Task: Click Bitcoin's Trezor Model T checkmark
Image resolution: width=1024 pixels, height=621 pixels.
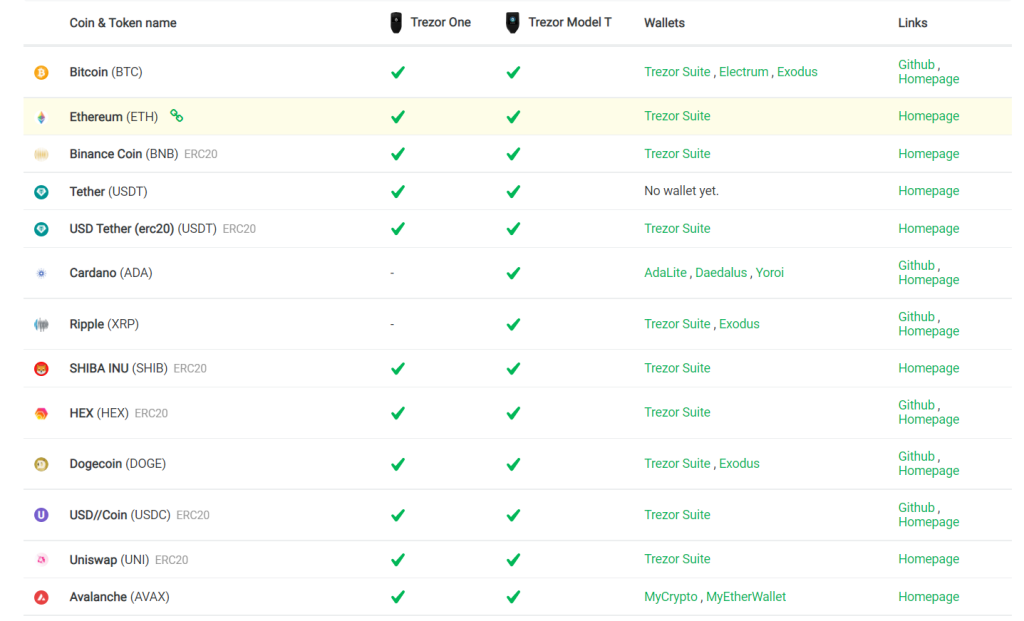Action: click(x=513, y=72)
